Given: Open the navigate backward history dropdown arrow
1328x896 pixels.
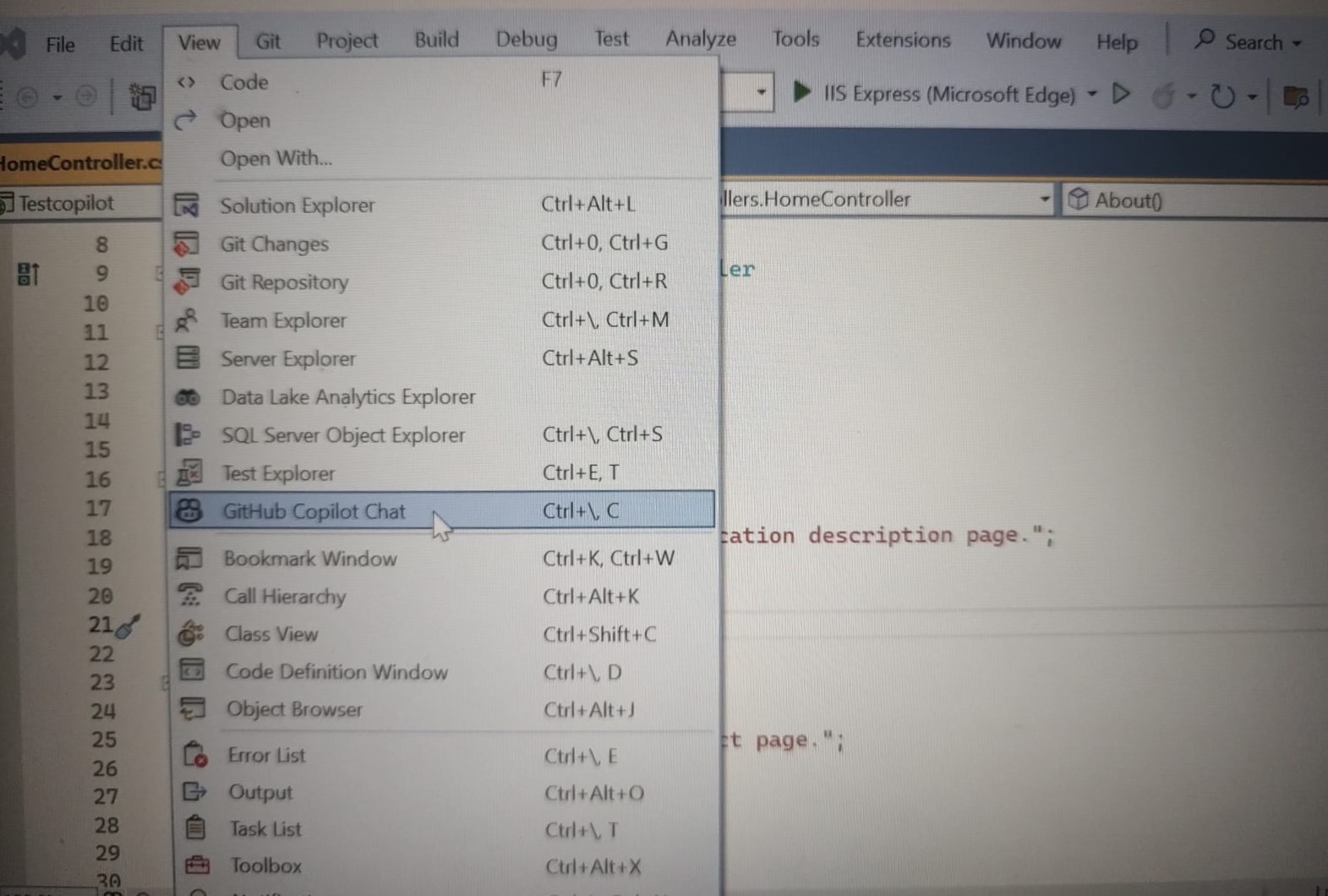Looking at the screenshot, I should pyautogui.click(x=57, y=98).
